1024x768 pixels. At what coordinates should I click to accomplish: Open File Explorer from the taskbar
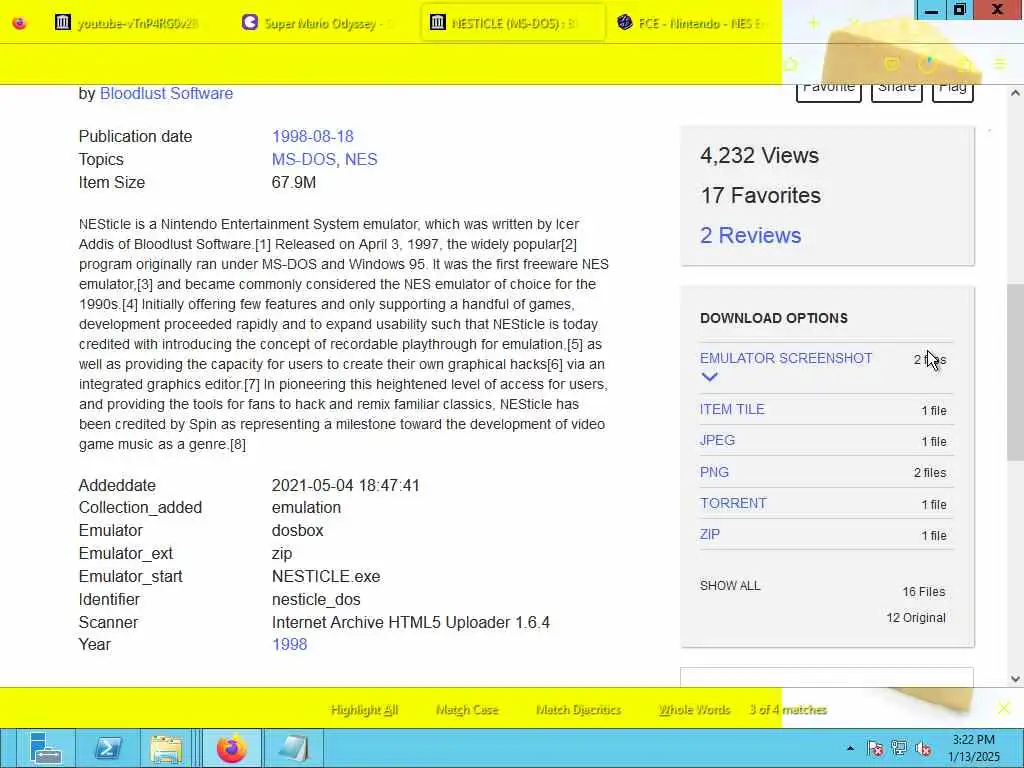point(167,748)
